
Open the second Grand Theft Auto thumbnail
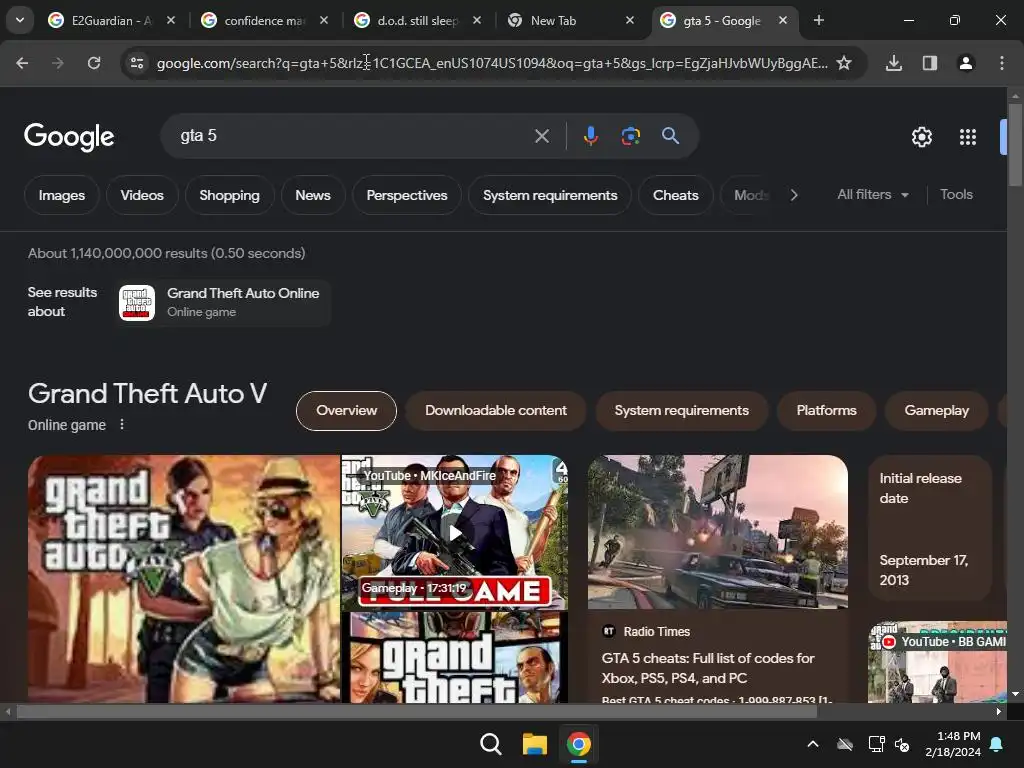pos(455,658)
